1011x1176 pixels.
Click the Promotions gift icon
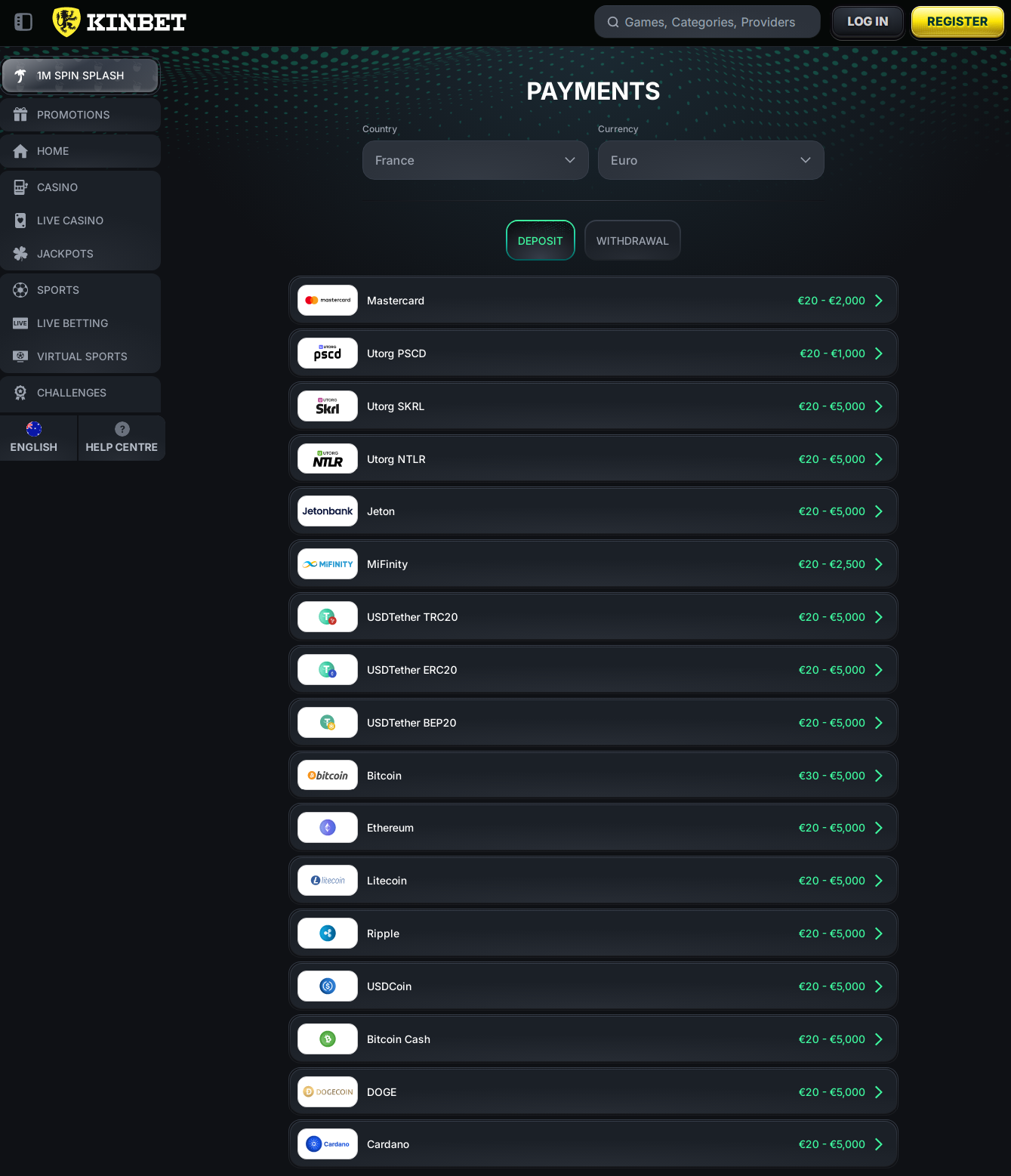[20, 115]
